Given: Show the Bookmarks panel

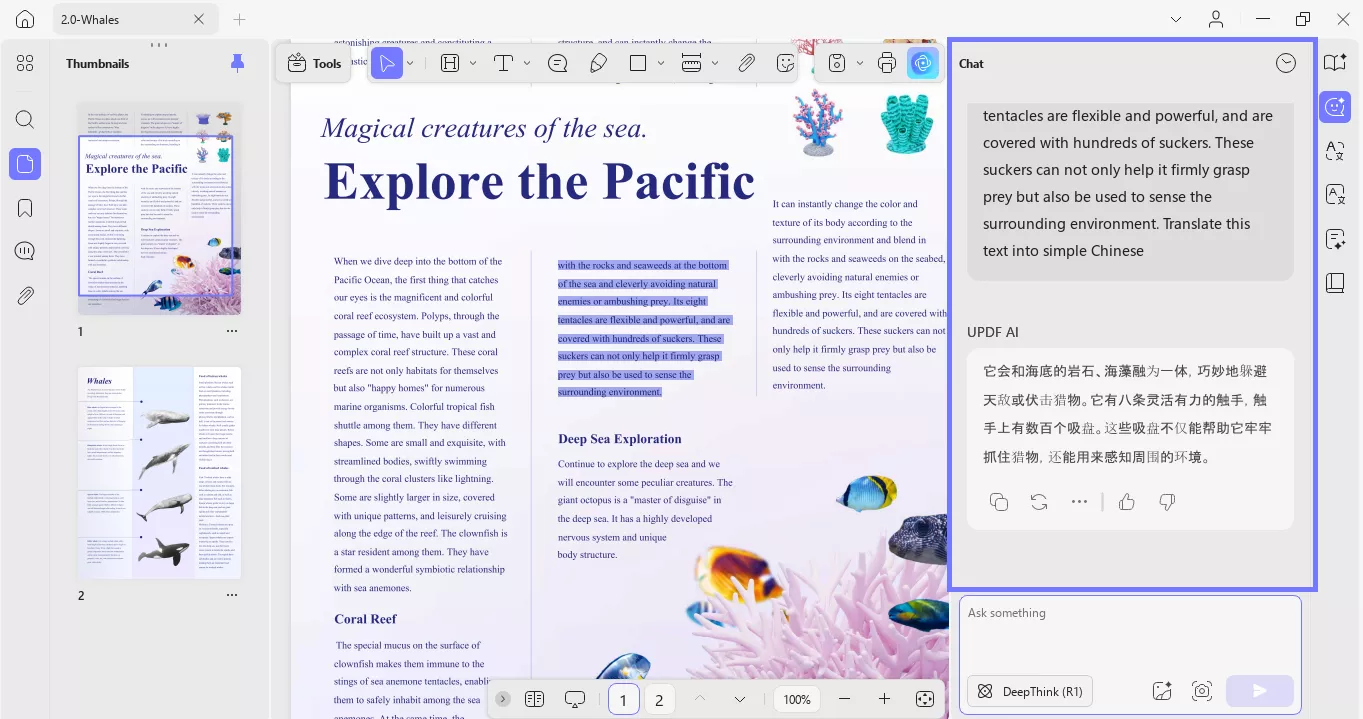Looking at the screenshot, I should (x=25, y=208).
